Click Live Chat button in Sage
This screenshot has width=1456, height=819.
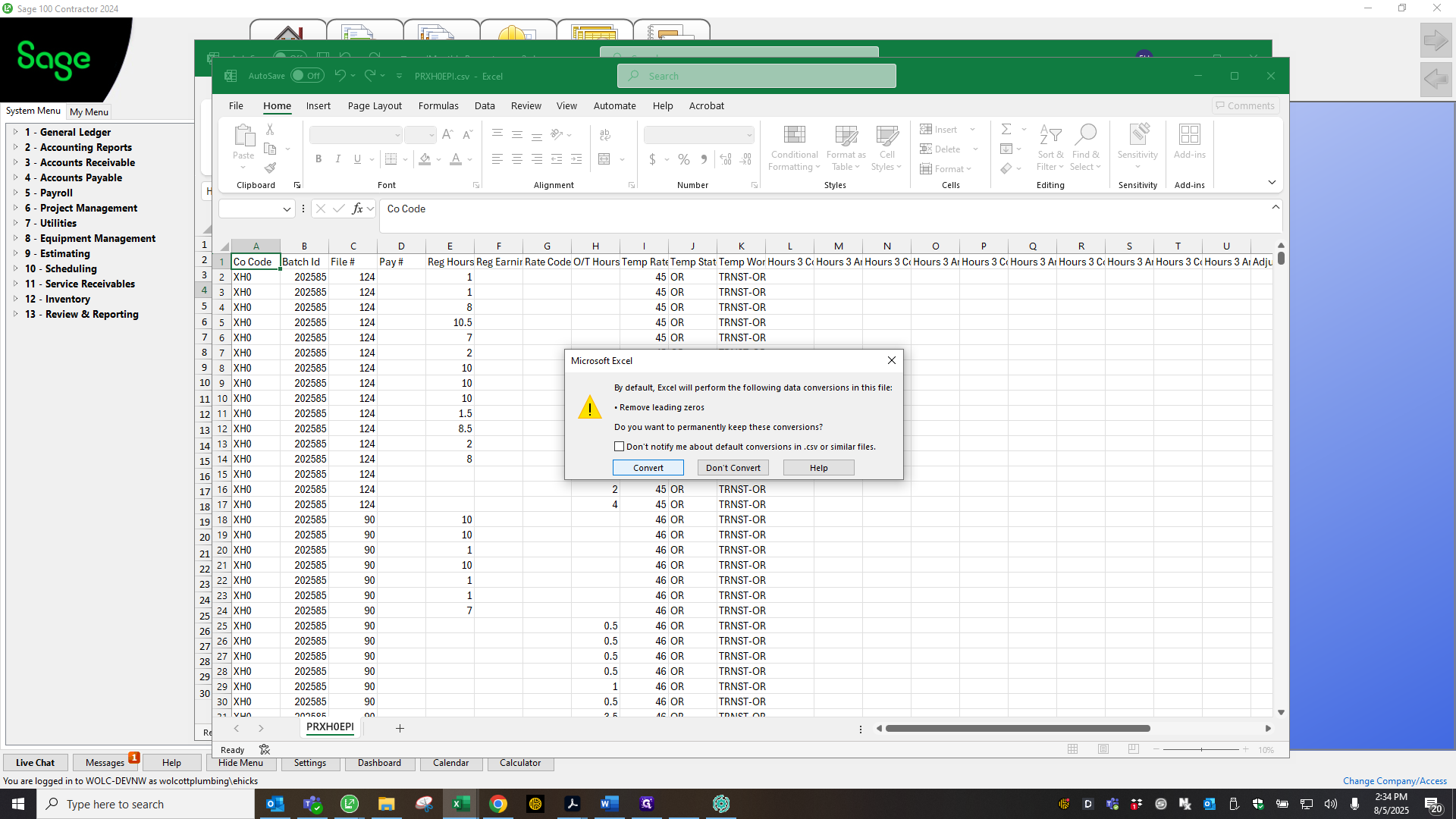coord(35,763)
